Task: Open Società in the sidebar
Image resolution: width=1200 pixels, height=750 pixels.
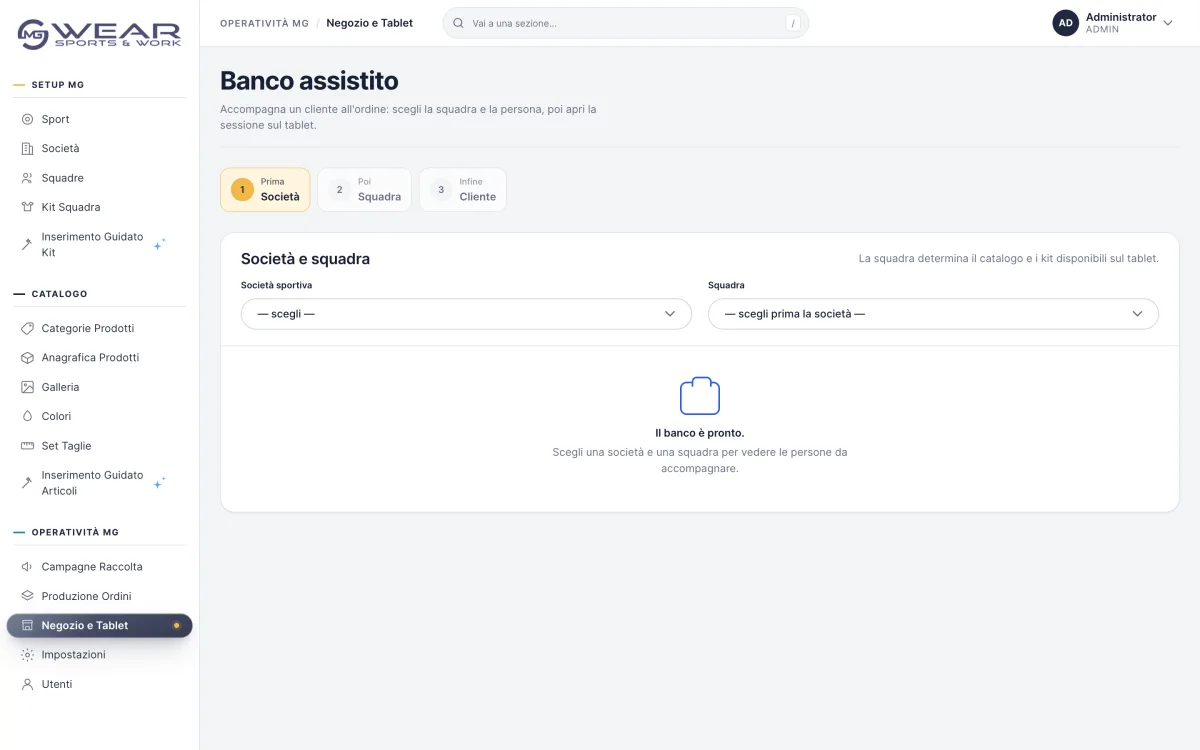Action: [x=99, y=148]
